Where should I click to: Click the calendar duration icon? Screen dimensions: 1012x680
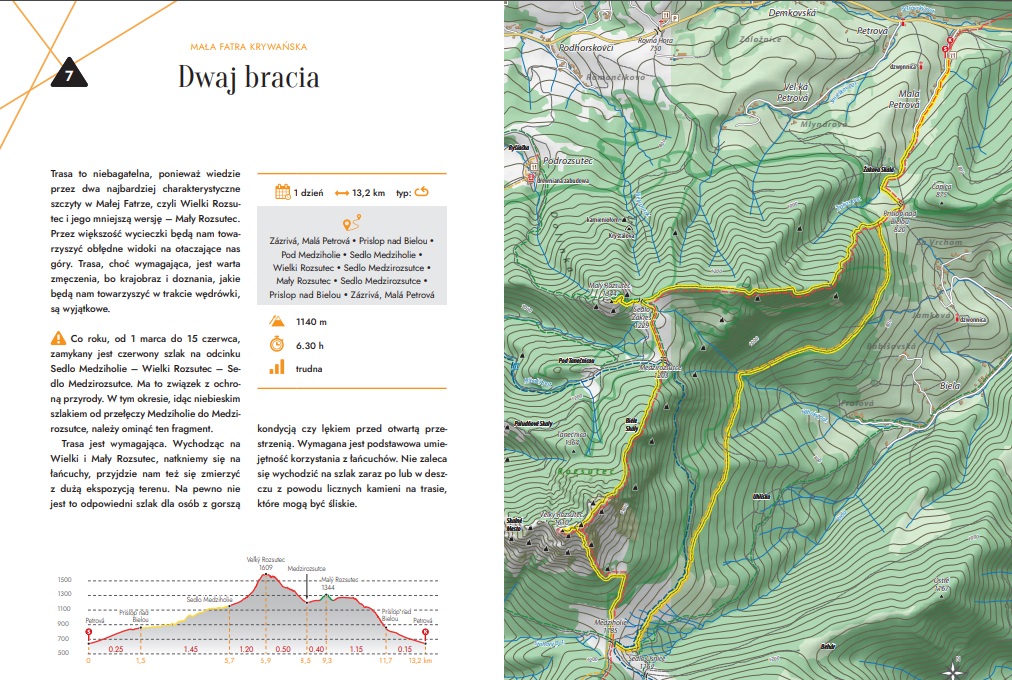[x=282, y=192]
